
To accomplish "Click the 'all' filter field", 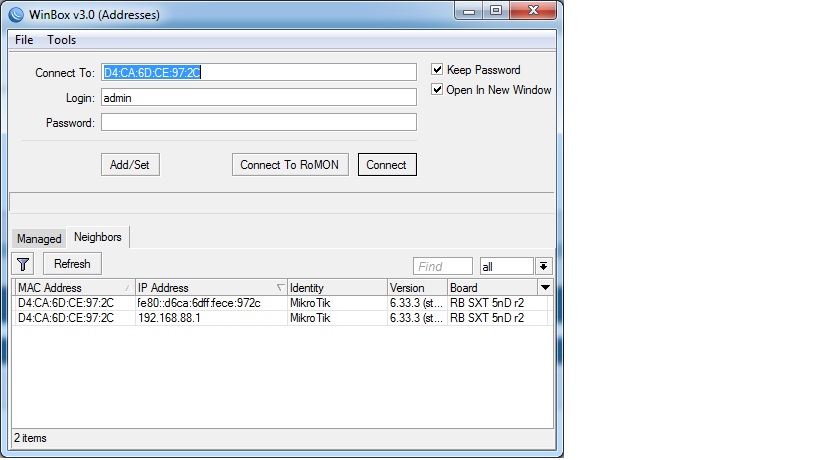I will [506, 266].
